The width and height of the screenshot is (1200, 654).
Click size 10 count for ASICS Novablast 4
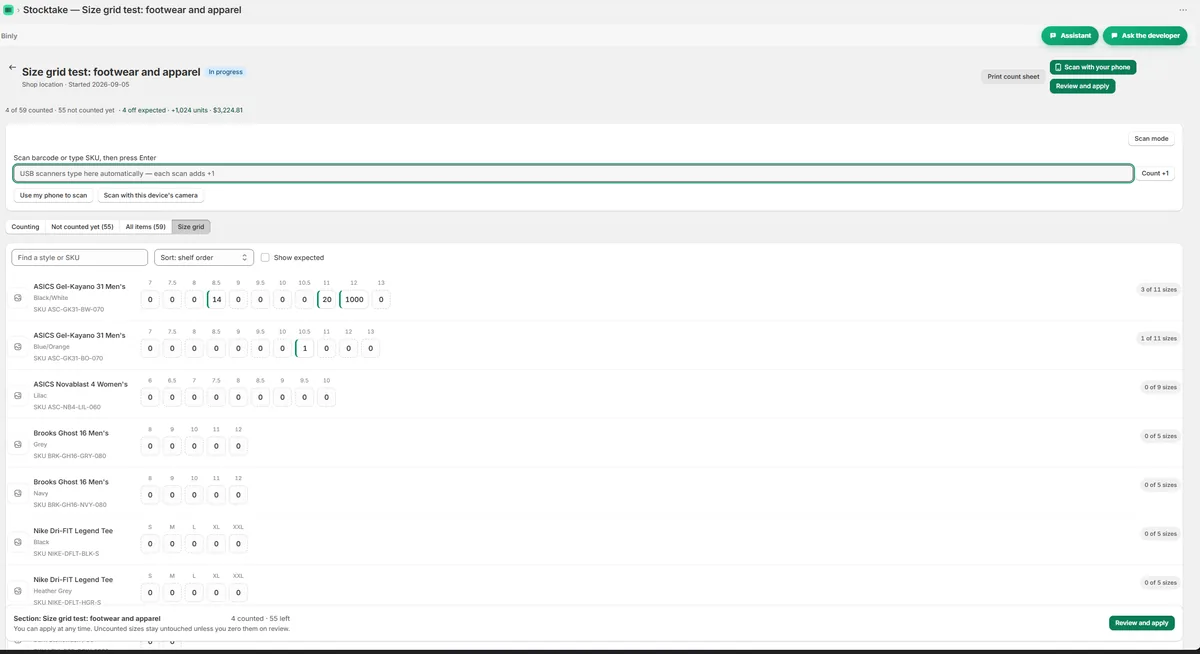coord(326,397)
